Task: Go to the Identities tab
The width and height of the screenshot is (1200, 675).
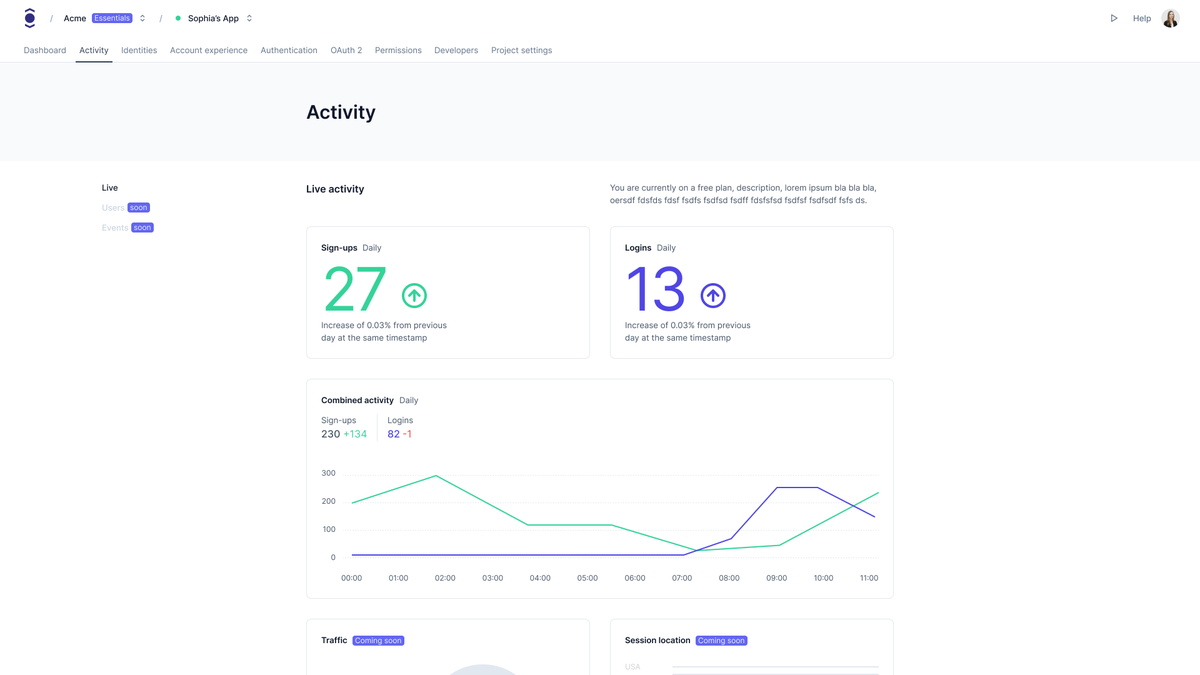Action: (x=139, y=50)
